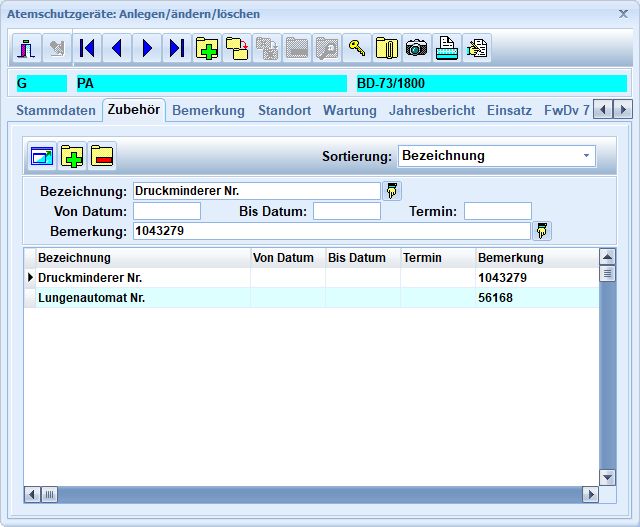Click the Von Datum column header
The width and height of the screenshot is (640, 527).
[x=288, y=258]
